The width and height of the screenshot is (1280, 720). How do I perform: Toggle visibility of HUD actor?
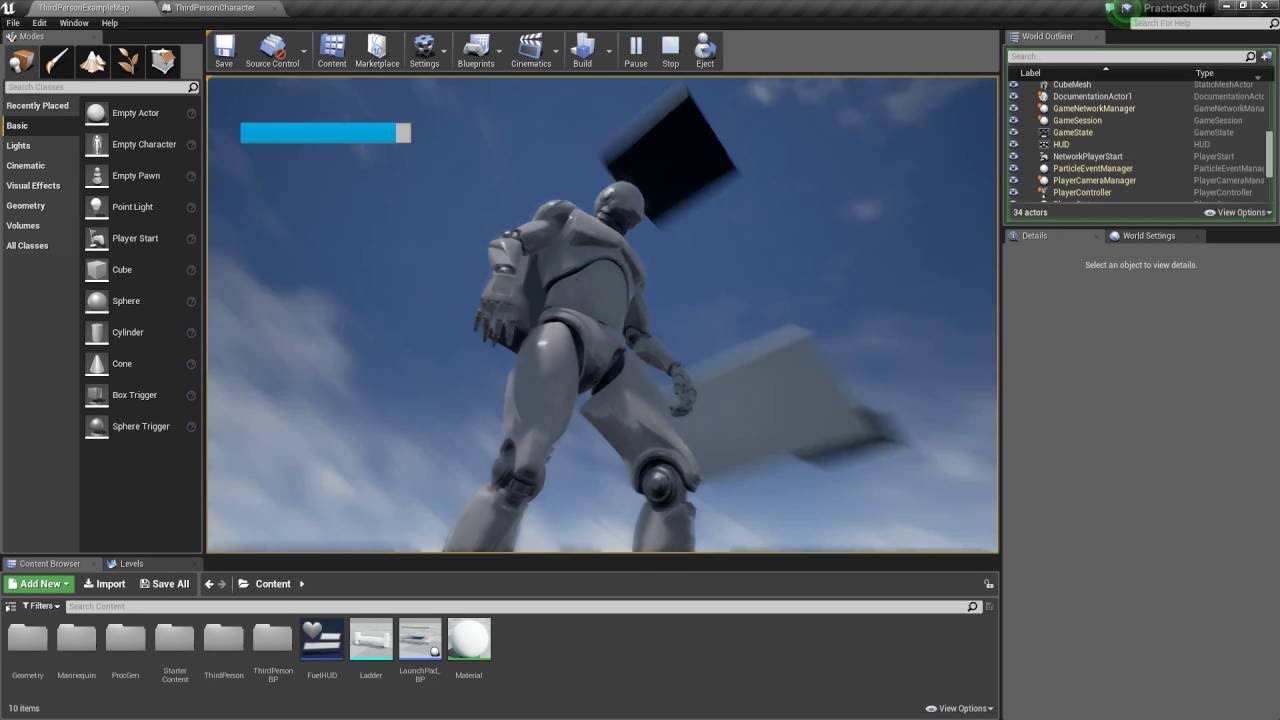tap(1013, 145)
